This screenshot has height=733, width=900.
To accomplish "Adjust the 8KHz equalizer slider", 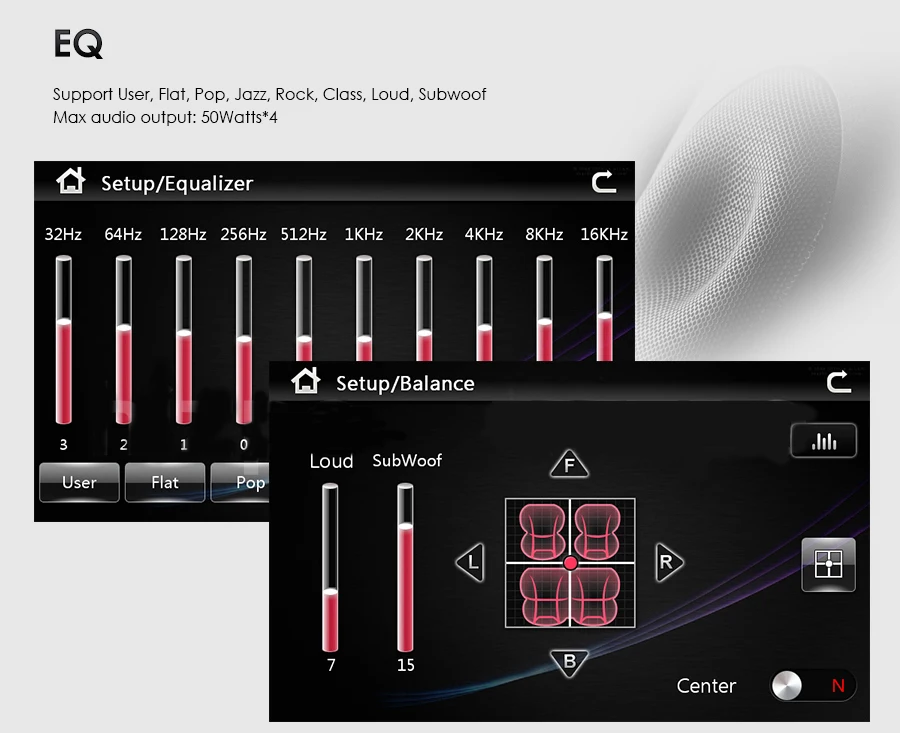I will [544, 308].
